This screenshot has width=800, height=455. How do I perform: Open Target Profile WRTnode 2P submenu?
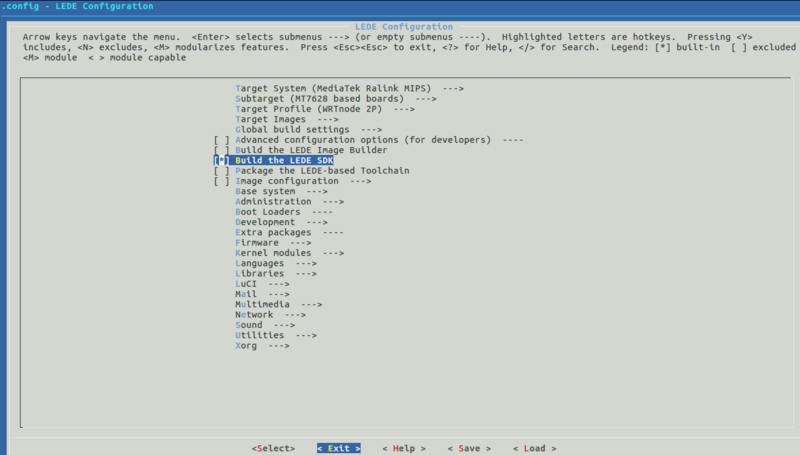(x=325, y=109)
